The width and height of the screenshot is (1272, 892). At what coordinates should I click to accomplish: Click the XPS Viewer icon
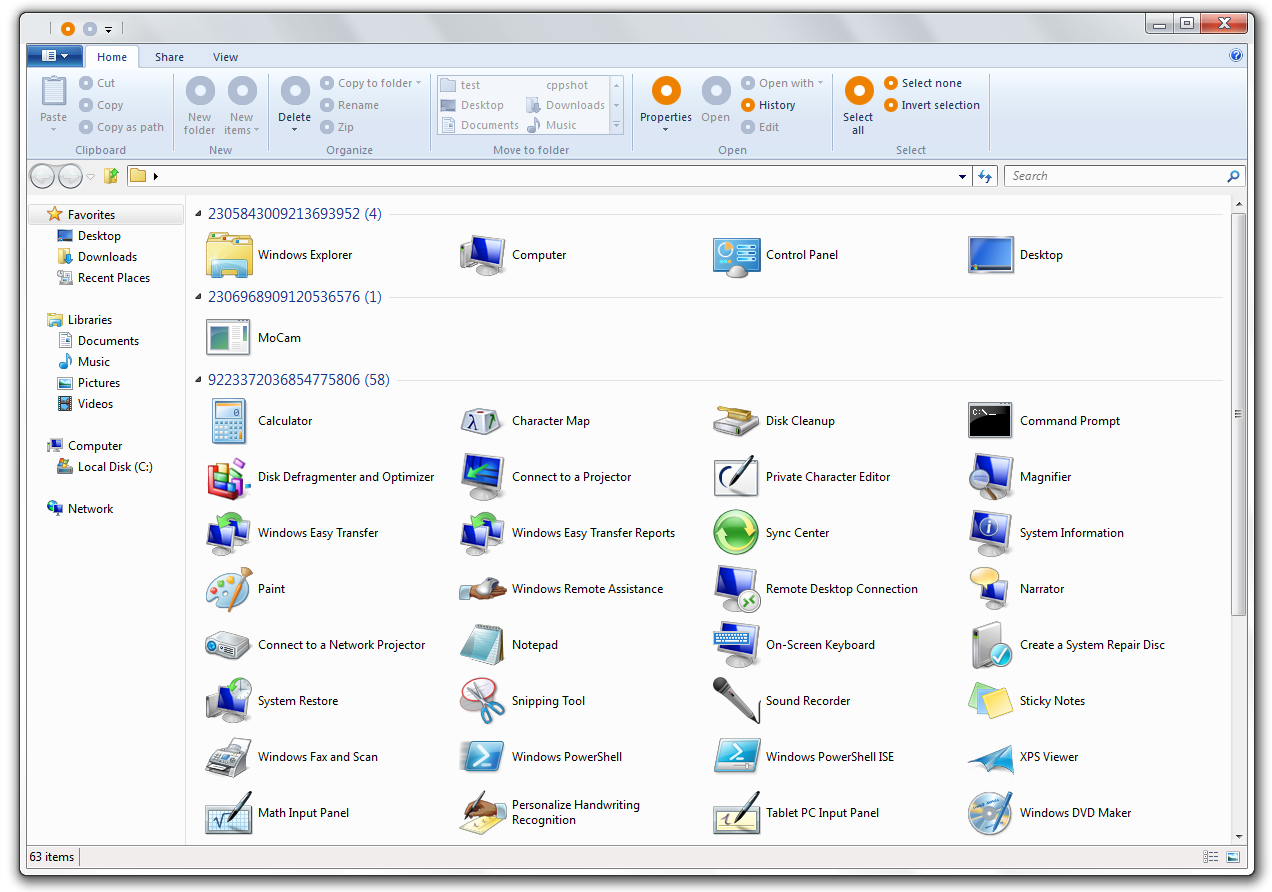pos(991,757)
